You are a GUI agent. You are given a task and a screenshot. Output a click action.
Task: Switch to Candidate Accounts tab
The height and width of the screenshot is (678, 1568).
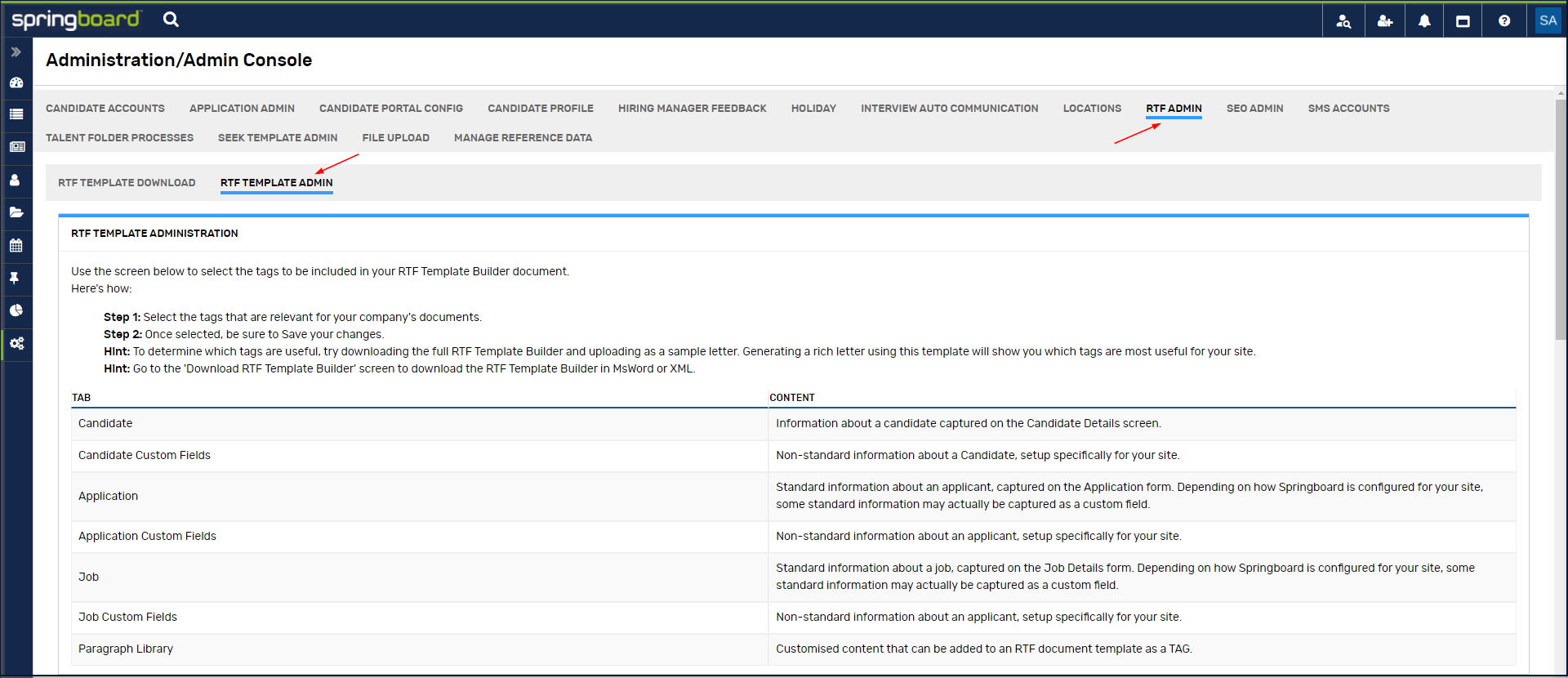(x=105, y=108)
